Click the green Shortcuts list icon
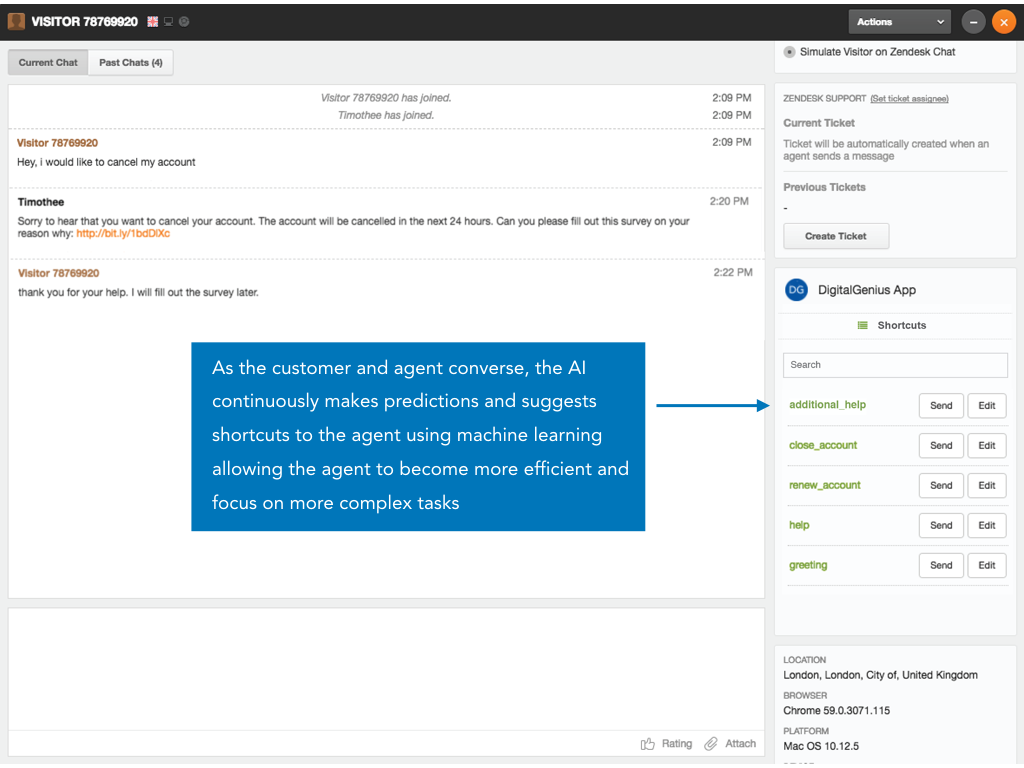The image size is (1024, 768). tap(863, 325)
